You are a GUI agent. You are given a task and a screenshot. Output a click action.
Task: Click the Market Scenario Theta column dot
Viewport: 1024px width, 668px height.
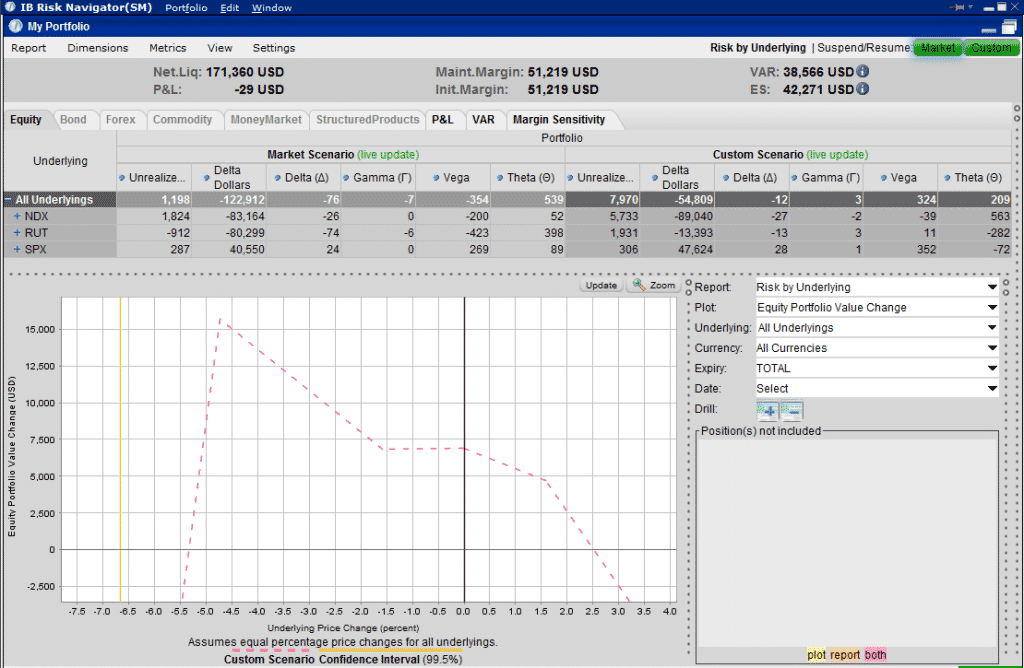[500, 178]
